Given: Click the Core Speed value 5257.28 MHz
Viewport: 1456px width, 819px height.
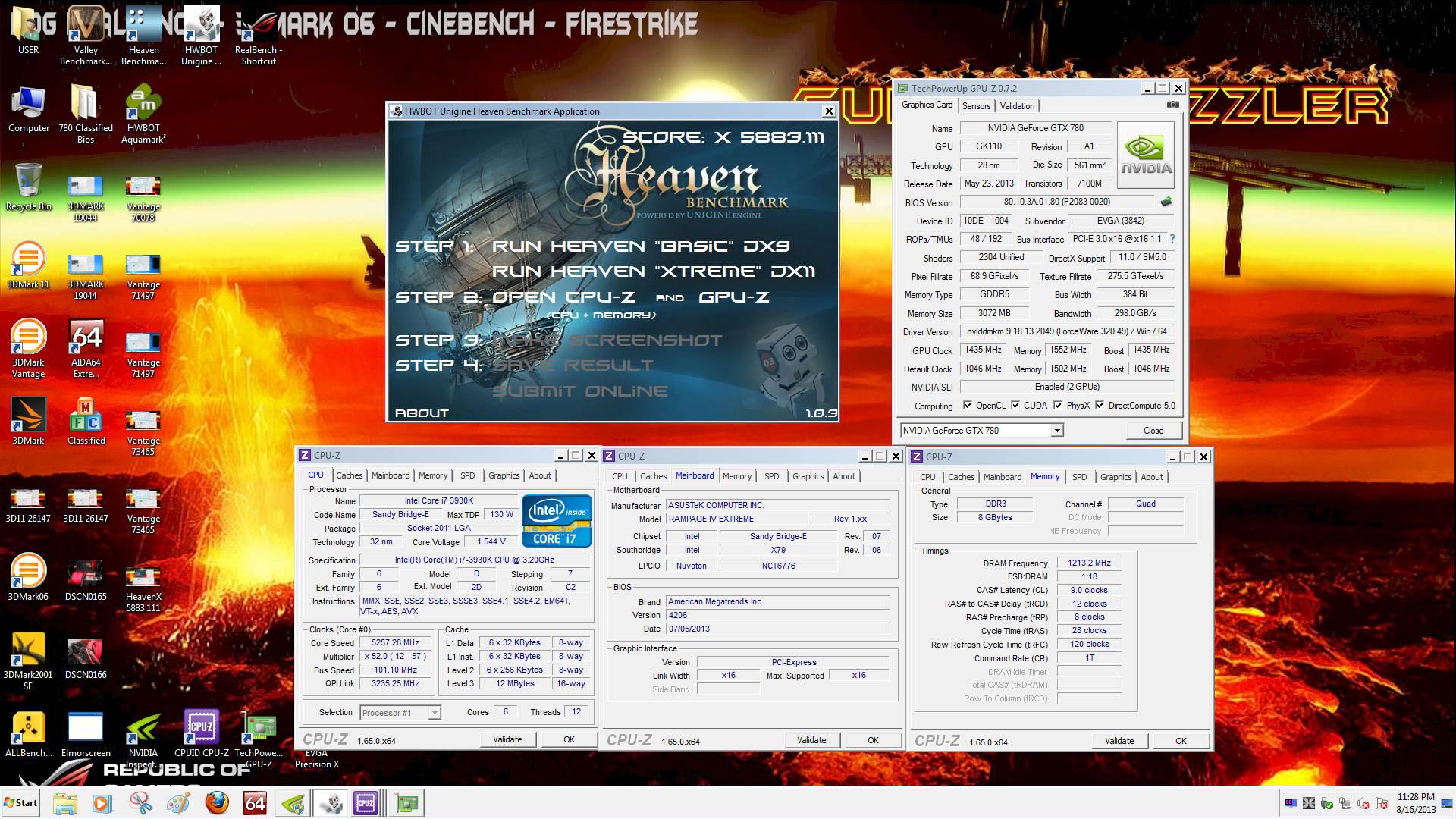Looking at the screenshot, I should [x=395, y=643].
